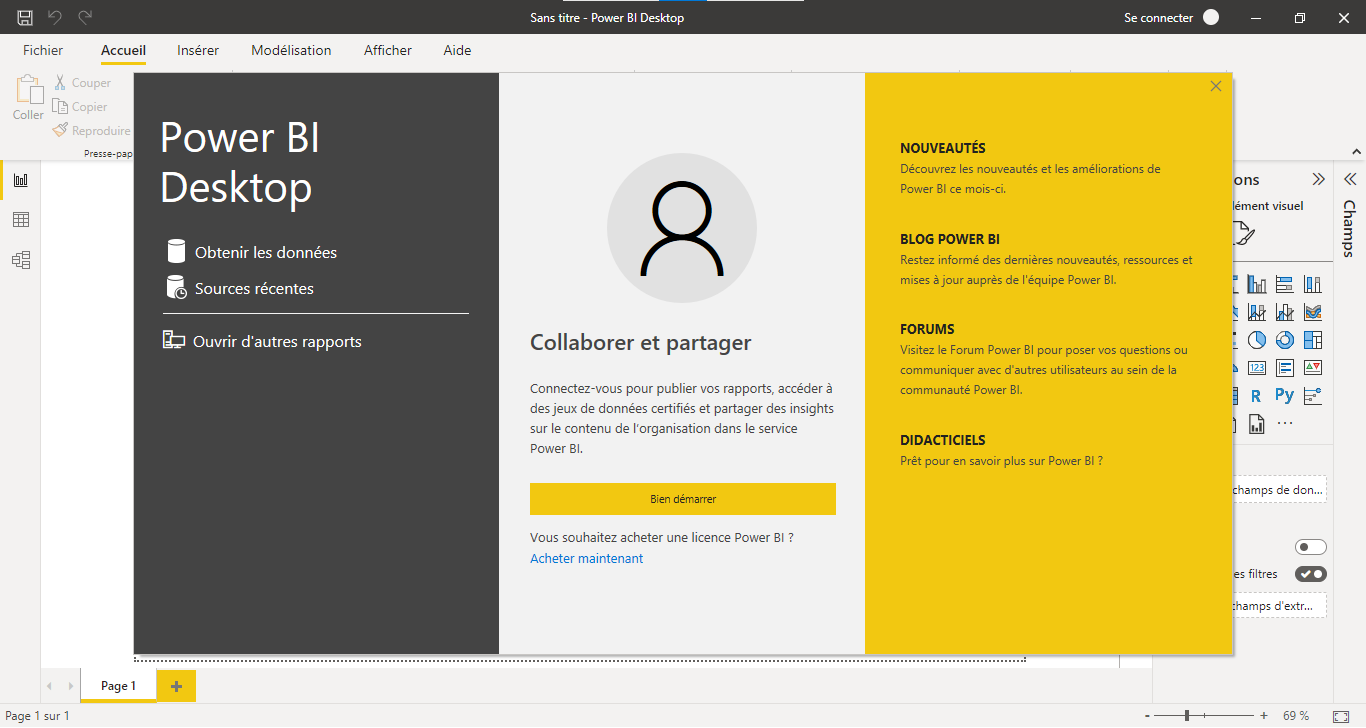Select the paginated report visual icon
This screenshot has height=728, width=1366.
click(1257, 424)
